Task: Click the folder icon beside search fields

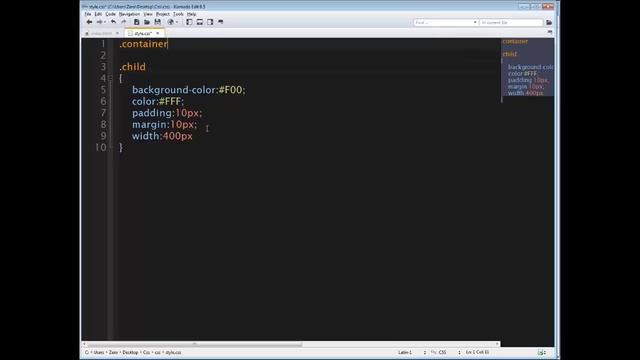Action: click(549, 22)
